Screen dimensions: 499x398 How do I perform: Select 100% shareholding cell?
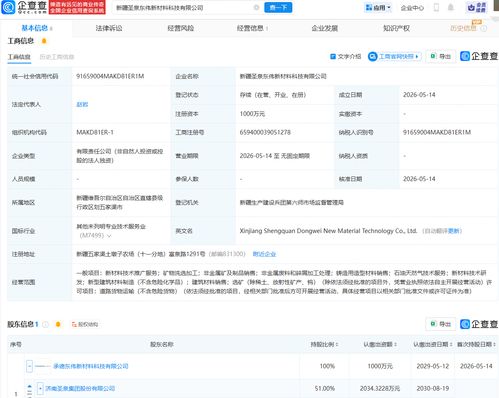point(327,366)
